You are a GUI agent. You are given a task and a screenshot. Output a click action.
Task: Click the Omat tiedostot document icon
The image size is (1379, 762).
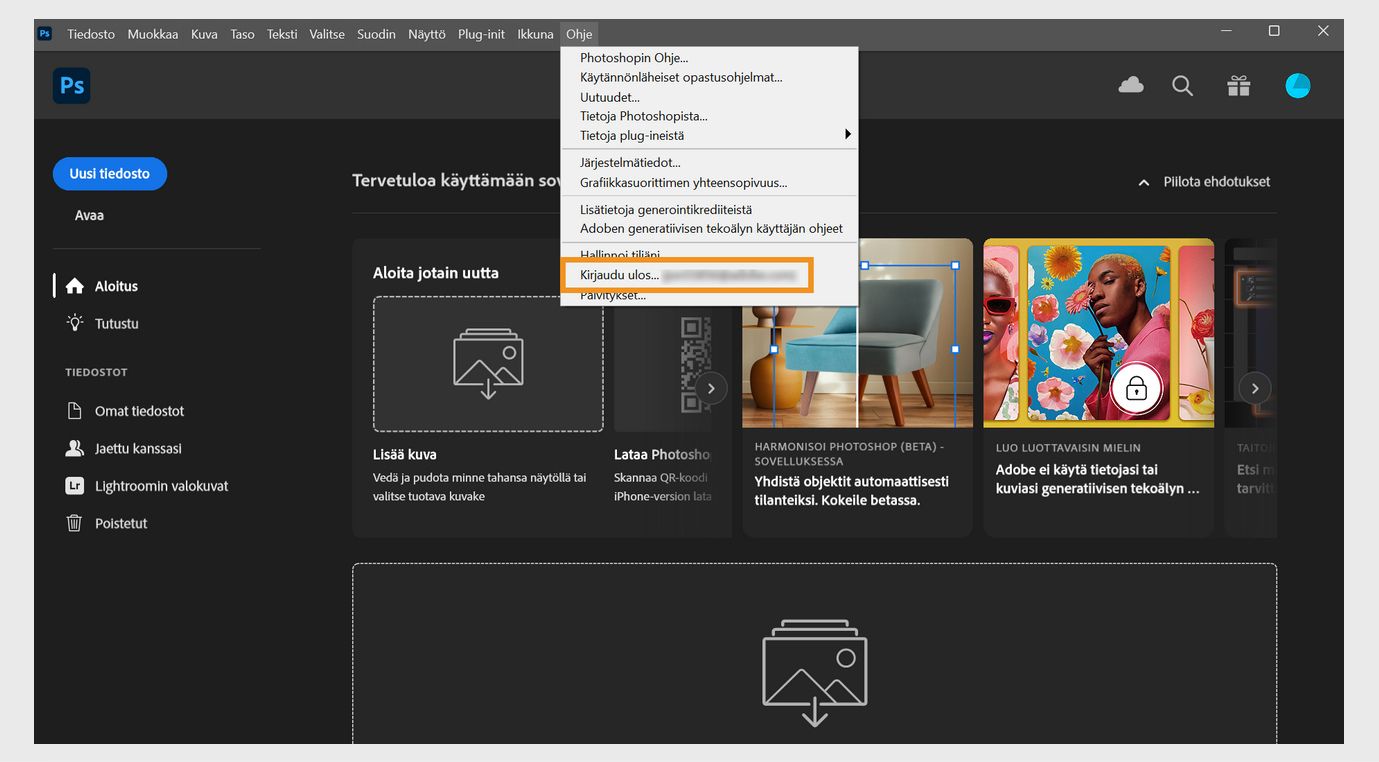[75, 411]
